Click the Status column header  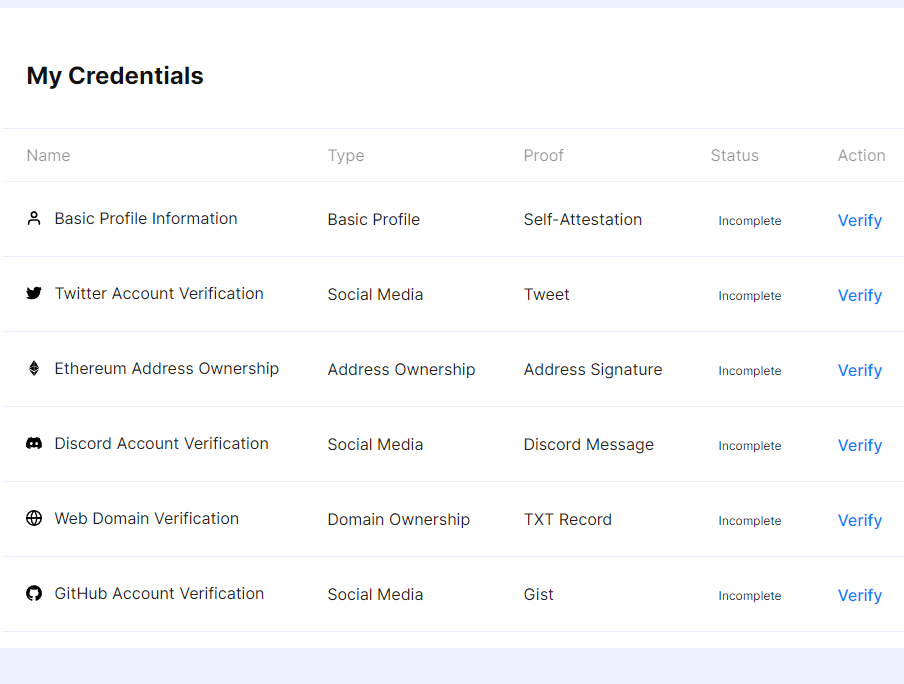[x=734, y=155]
